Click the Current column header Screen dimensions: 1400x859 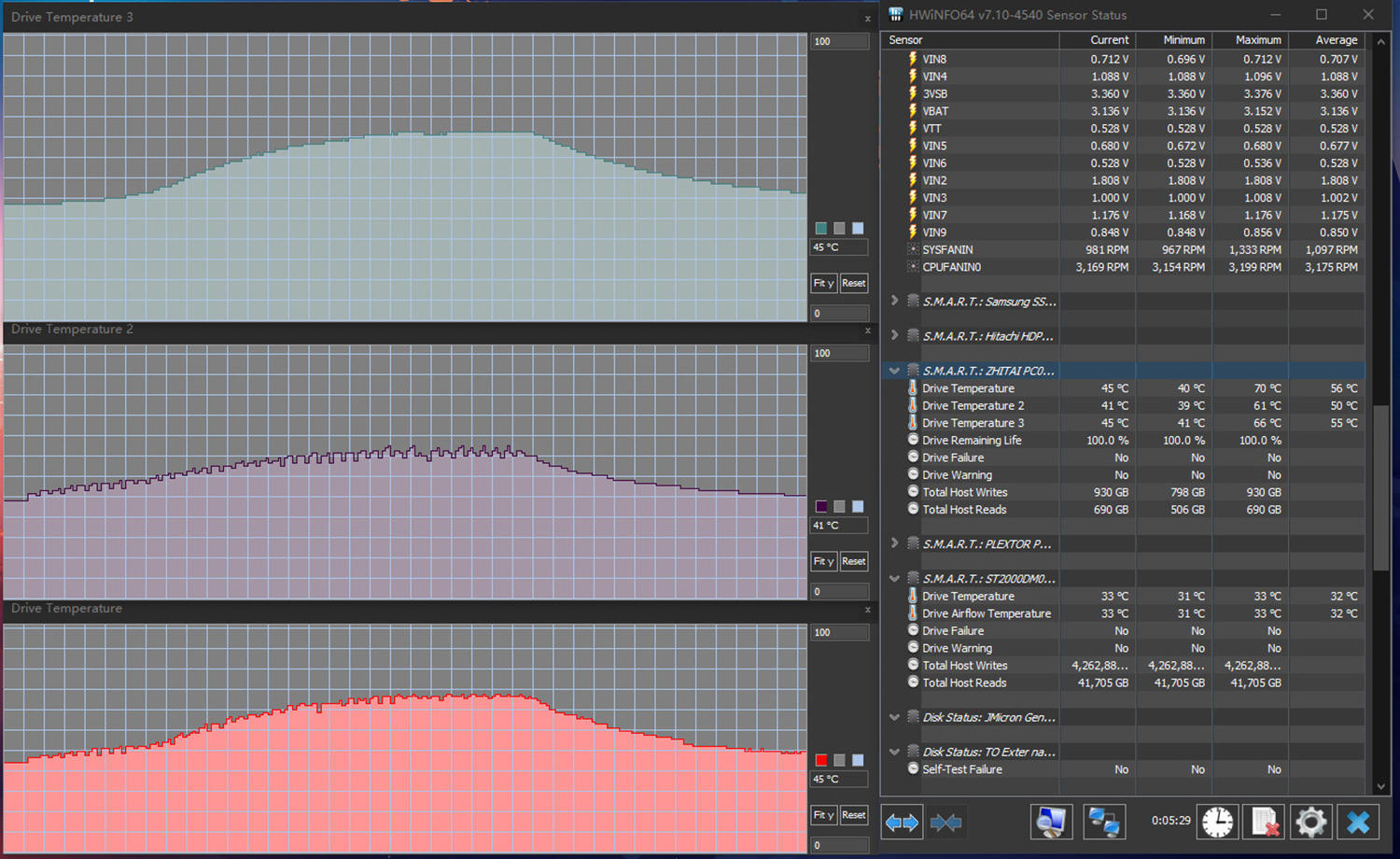1098,40
